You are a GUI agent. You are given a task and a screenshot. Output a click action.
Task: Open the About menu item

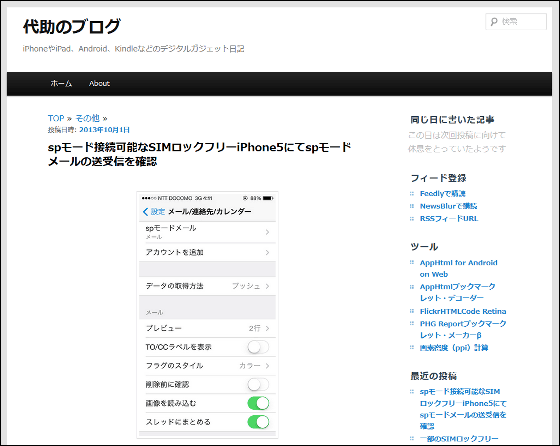(x=99, y=84)
